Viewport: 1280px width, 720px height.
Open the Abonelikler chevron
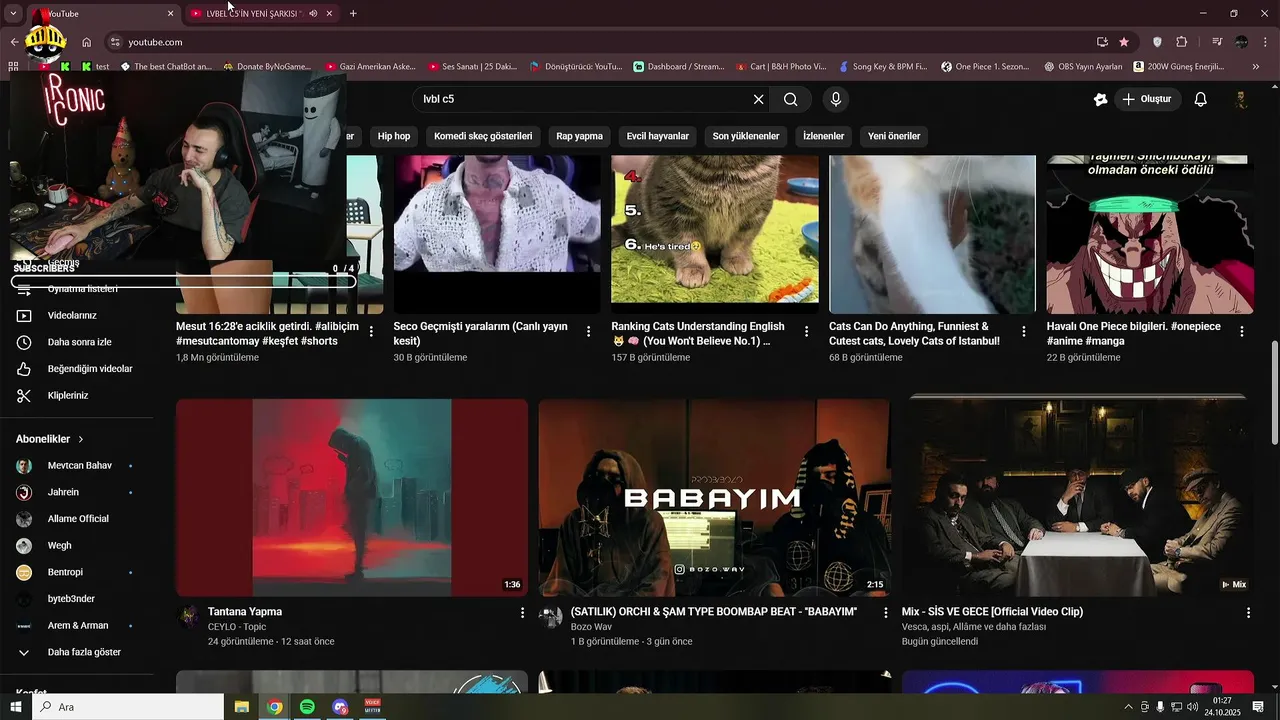pyautogui.click(x=81, y=439)
